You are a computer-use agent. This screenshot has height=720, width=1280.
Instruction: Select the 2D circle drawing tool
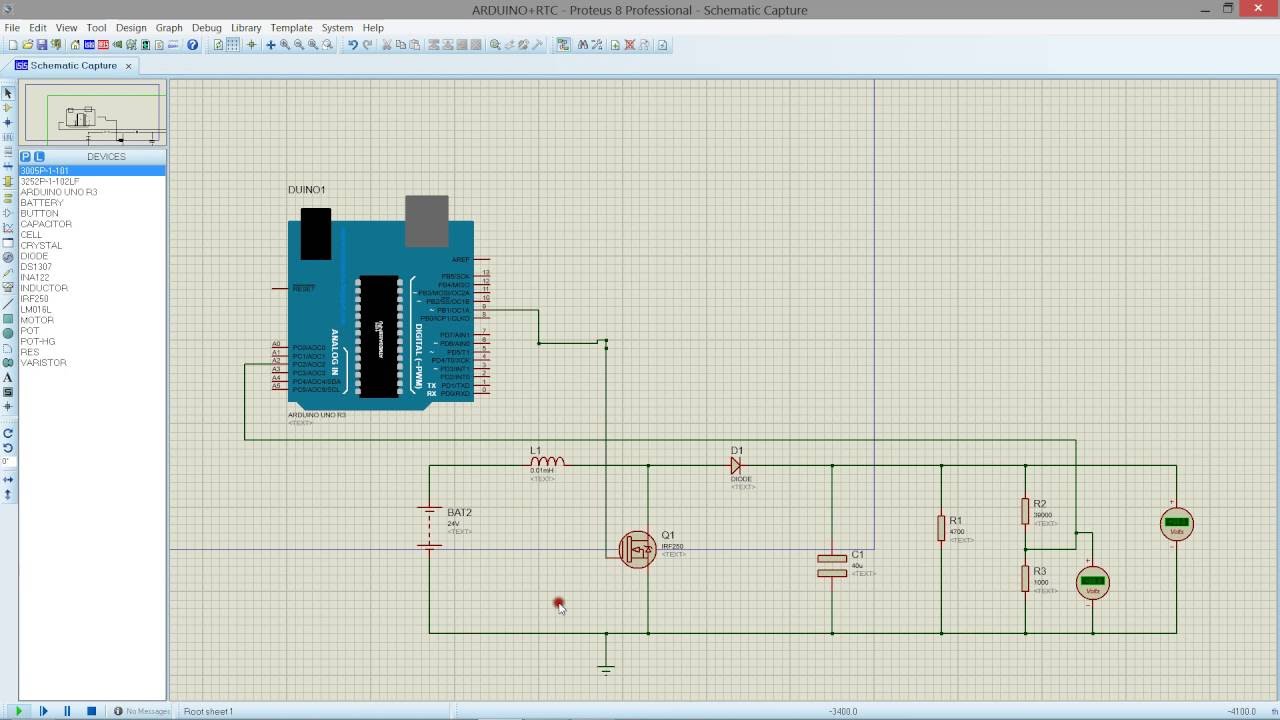click(x=8, y=333)
